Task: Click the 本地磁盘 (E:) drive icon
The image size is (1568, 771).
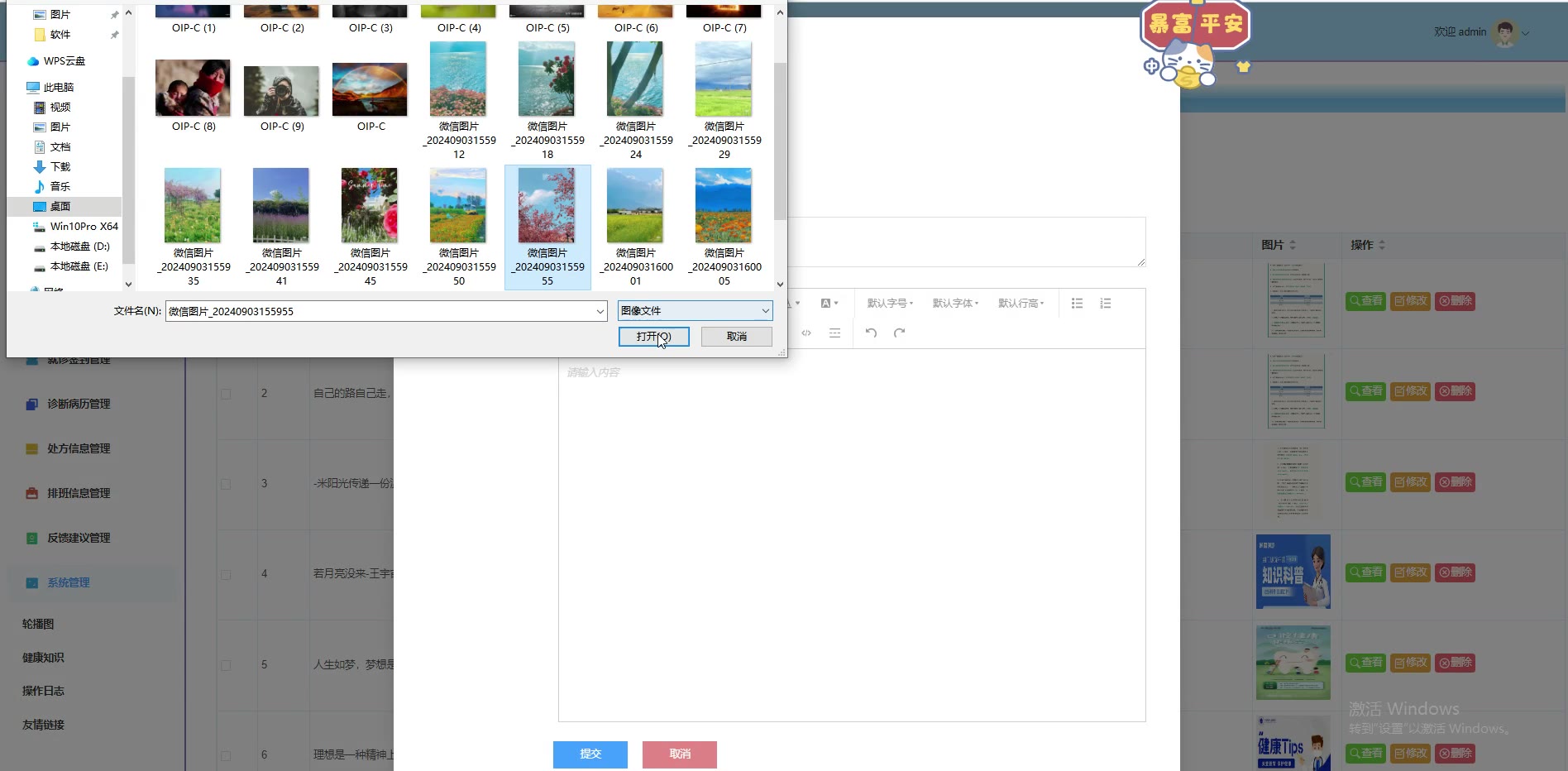Action: click(39, 266)
